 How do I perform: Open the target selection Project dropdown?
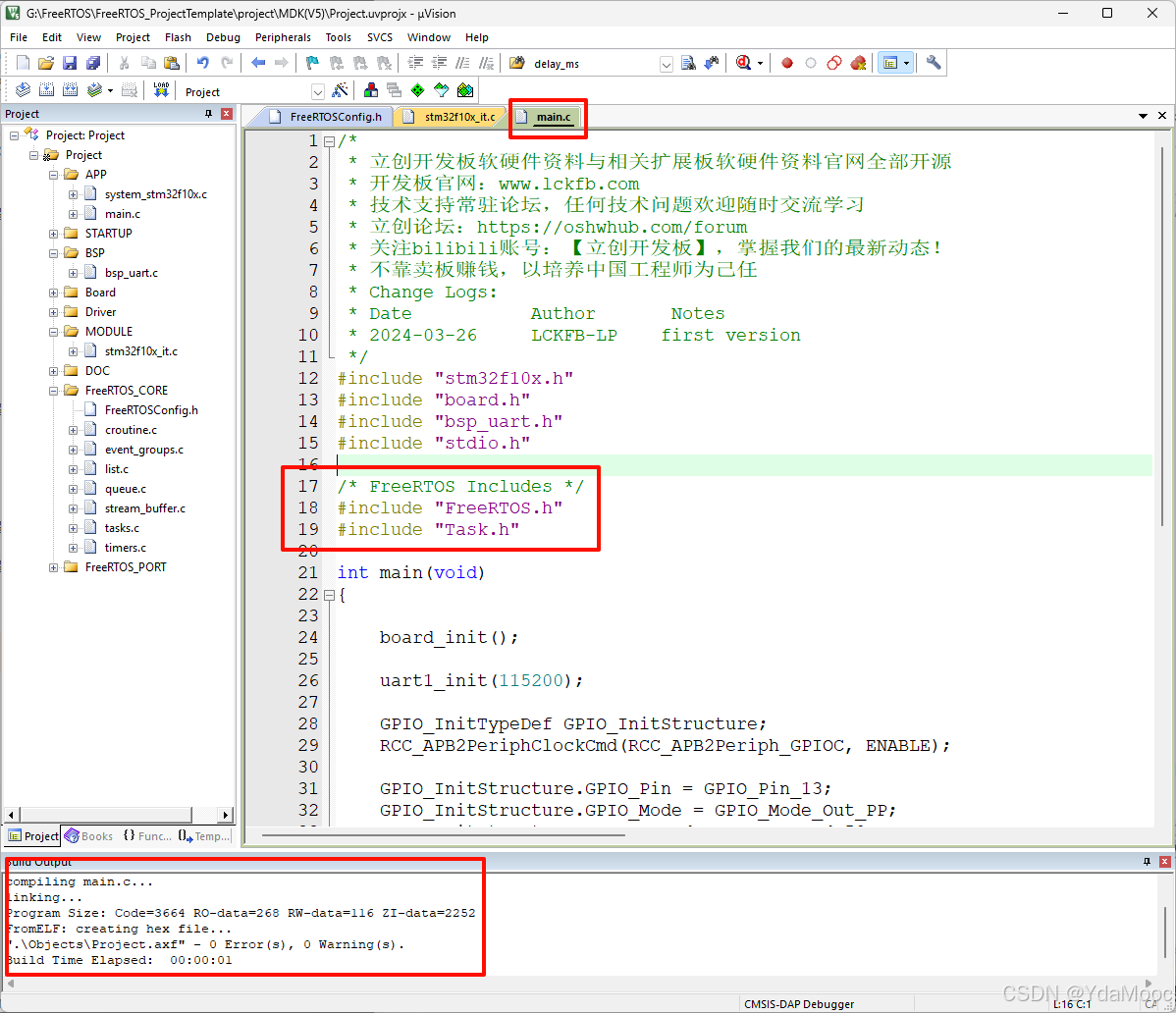click(x=318, y=92)
